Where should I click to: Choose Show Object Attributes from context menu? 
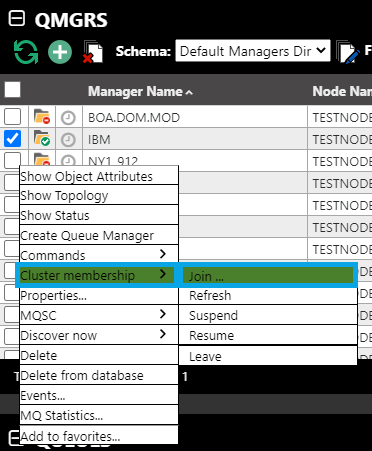pos(99,176)
